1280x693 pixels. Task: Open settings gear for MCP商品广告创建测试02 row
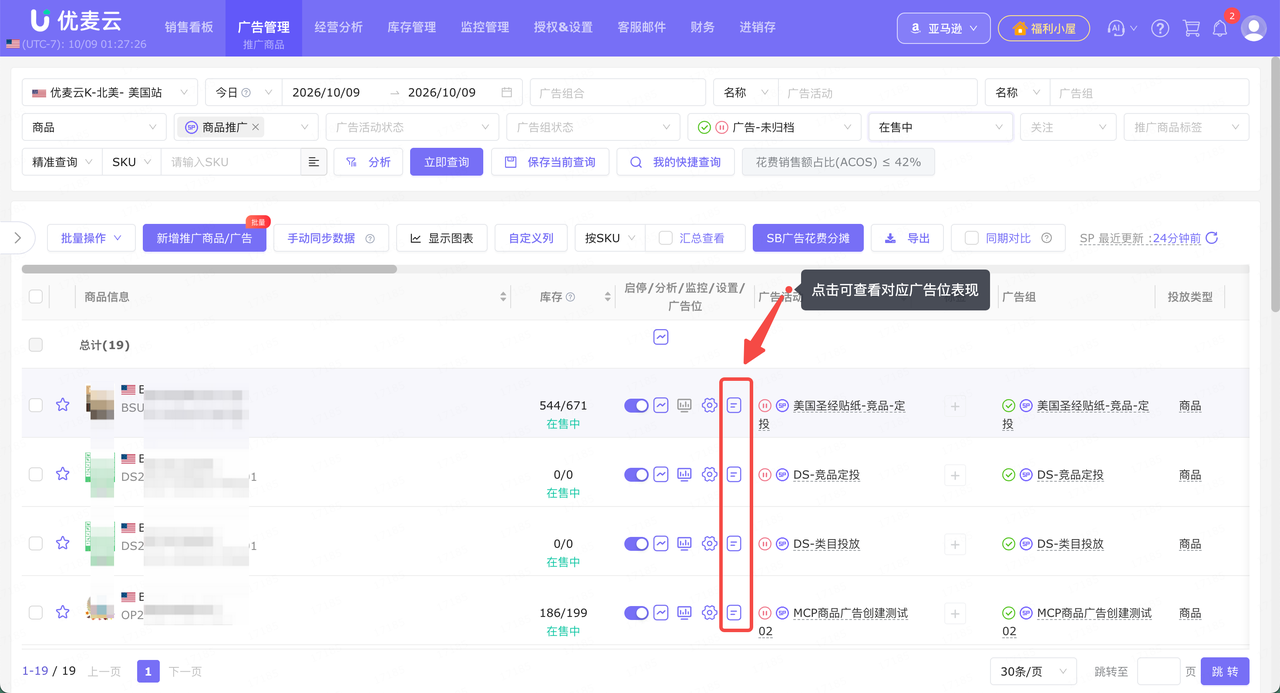[x=710, y=612]
